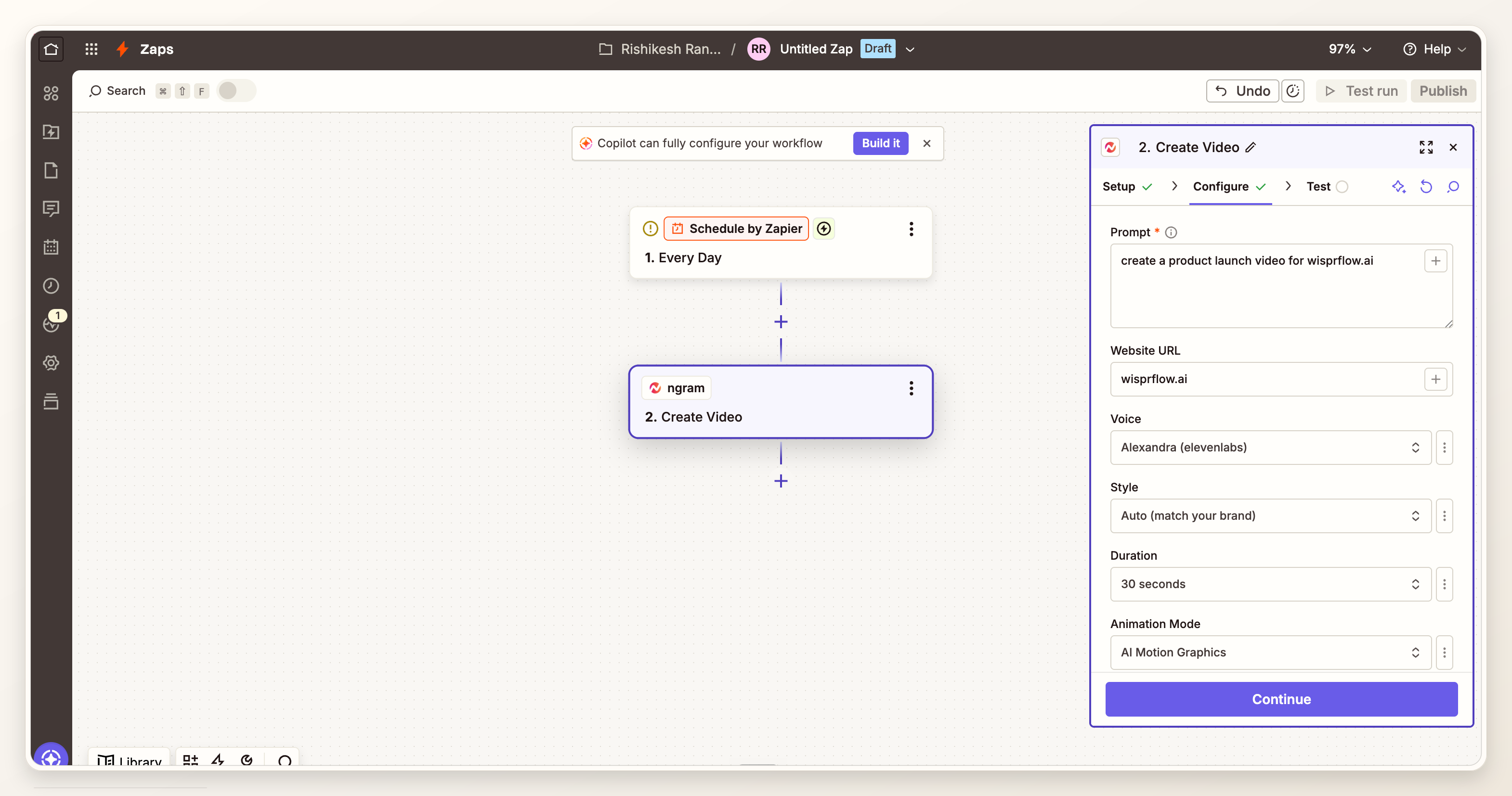This screenshot has width=1512, height=796.
Task: Click the Search button in toolbar
Action: (x=117, y=91)
